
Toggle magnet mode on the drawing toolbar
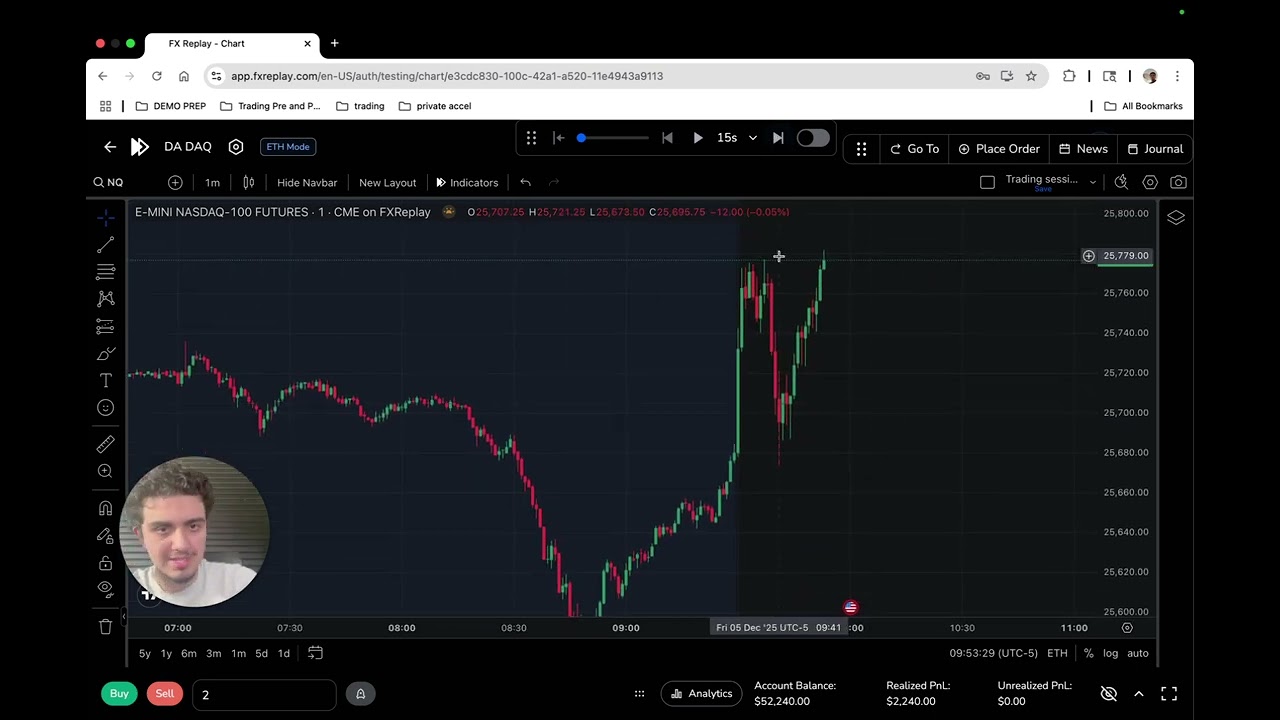(x=105, y=508)
